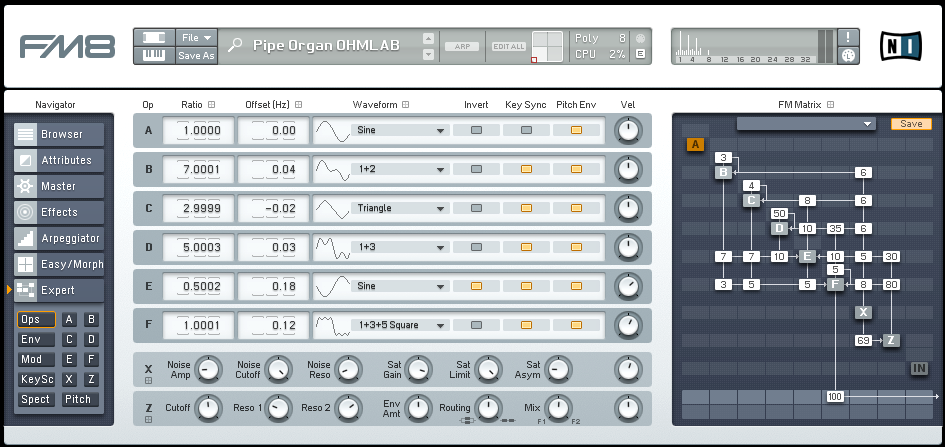The image size is (945, 447).
Task: Click operator Z block in FM Matrix
Action: pos(891,340)
